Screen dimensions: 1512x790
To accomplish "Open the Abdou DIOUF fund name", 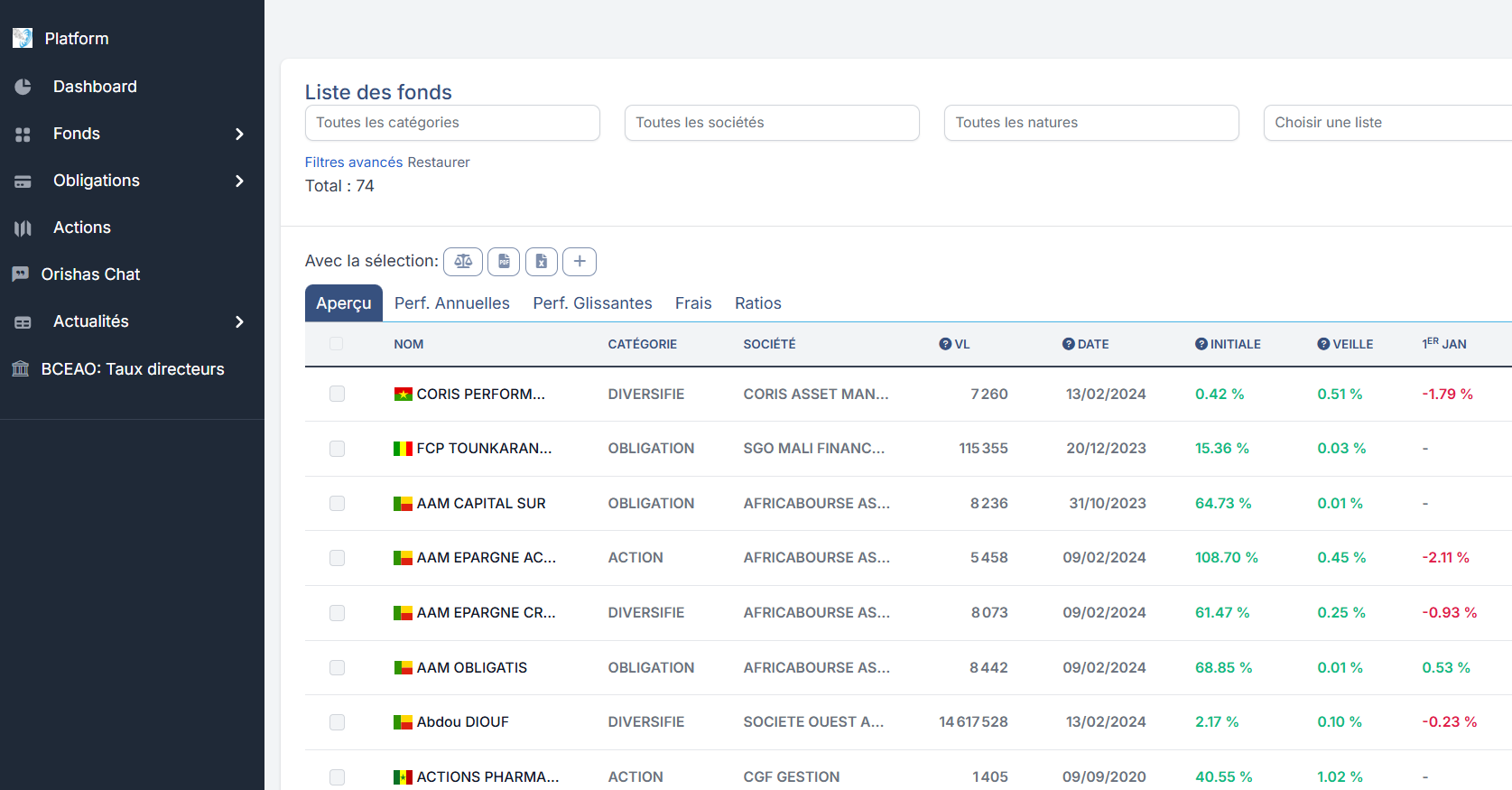I will (463, 722).
